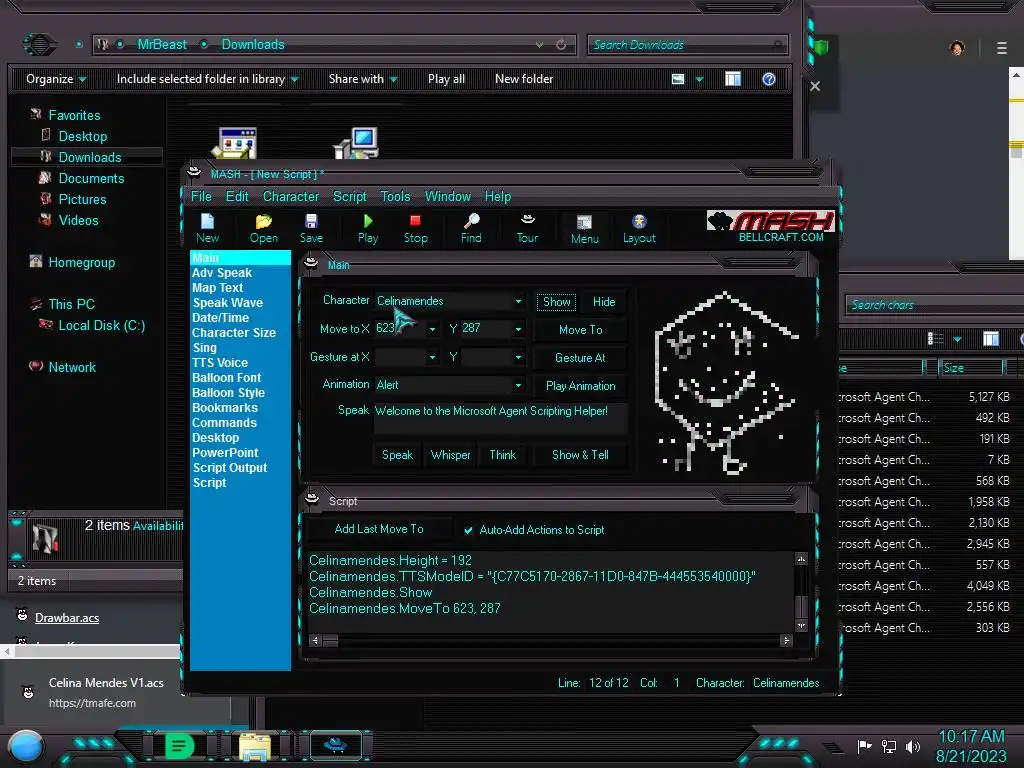Expand Include selected folder in library dropdown
This screenshot has width=1024, height=768.
pos(208,79)
